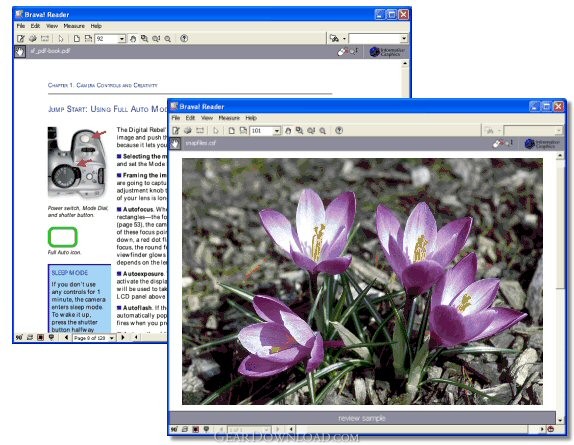Screen dimensions: 574x445
Task: Click zoom lens icon in front window toolbar
Action: pos(323,130)
